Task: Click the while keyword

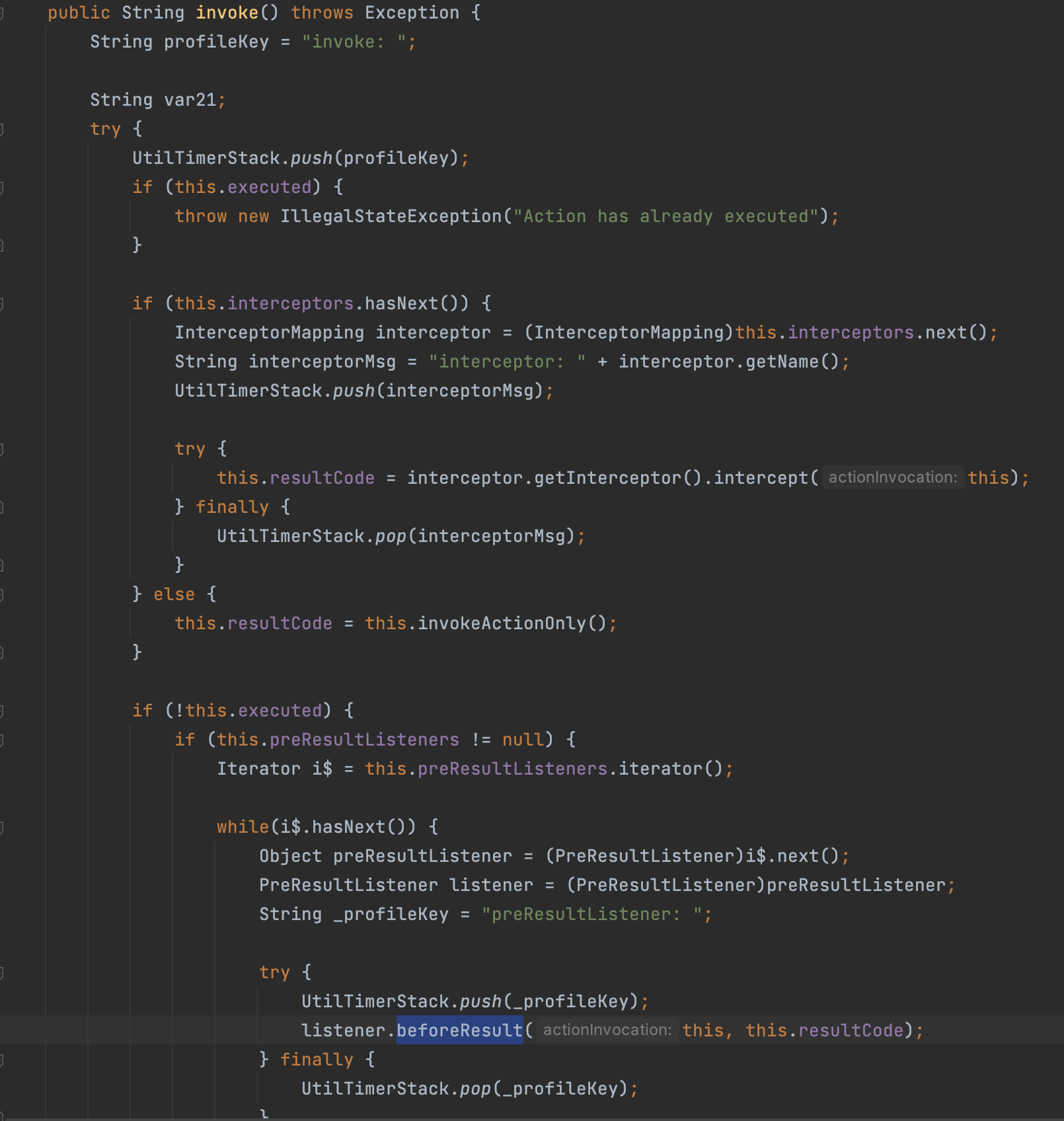Action: pyautogui.click(x=243, y=827)
